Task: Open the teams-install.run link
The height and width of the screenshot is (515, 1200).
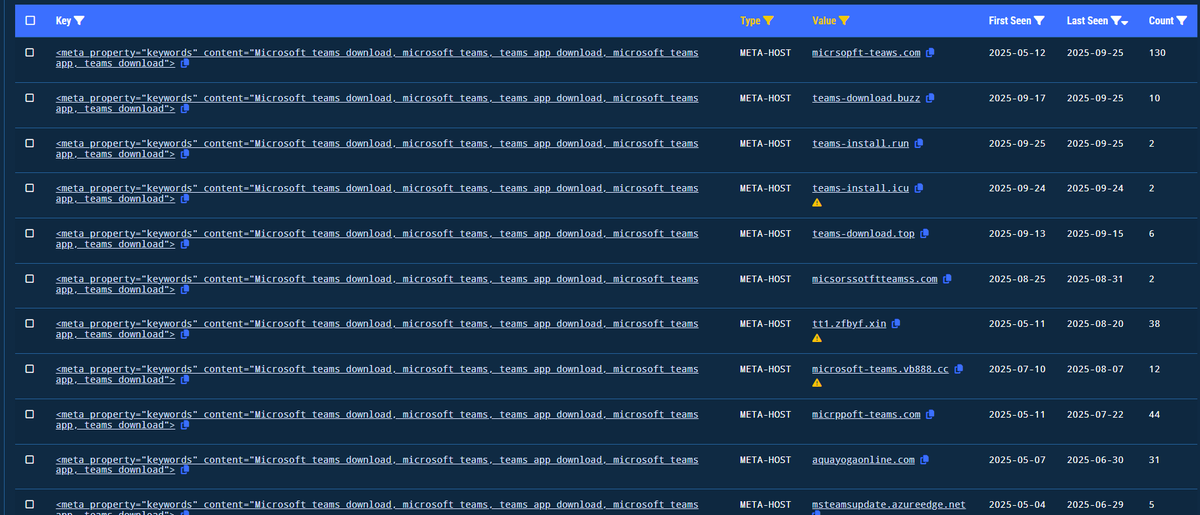Action: click(860, 143)
